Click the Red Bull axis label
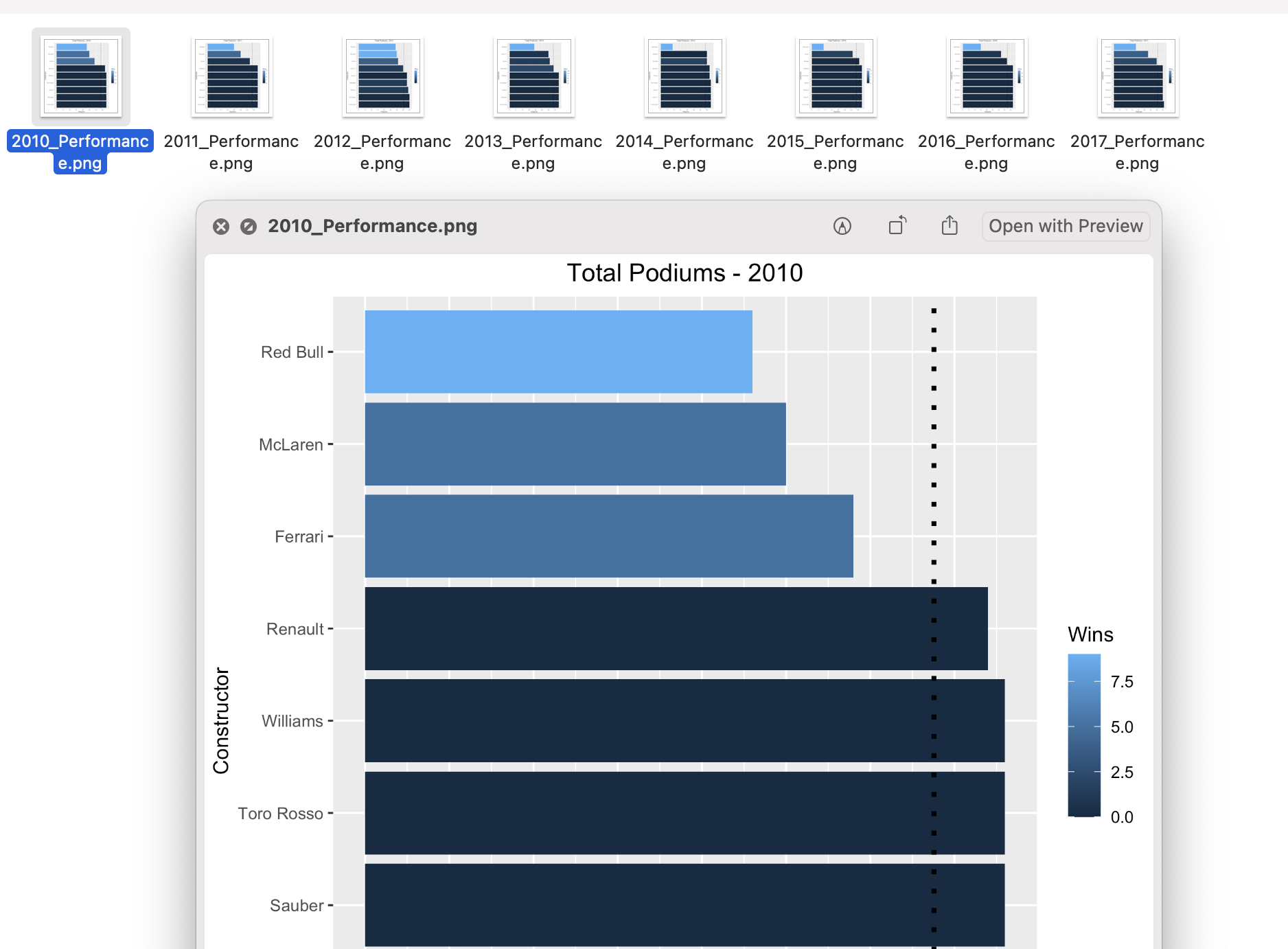Screen dimensions: 1288x949 [x=292, y=352]
